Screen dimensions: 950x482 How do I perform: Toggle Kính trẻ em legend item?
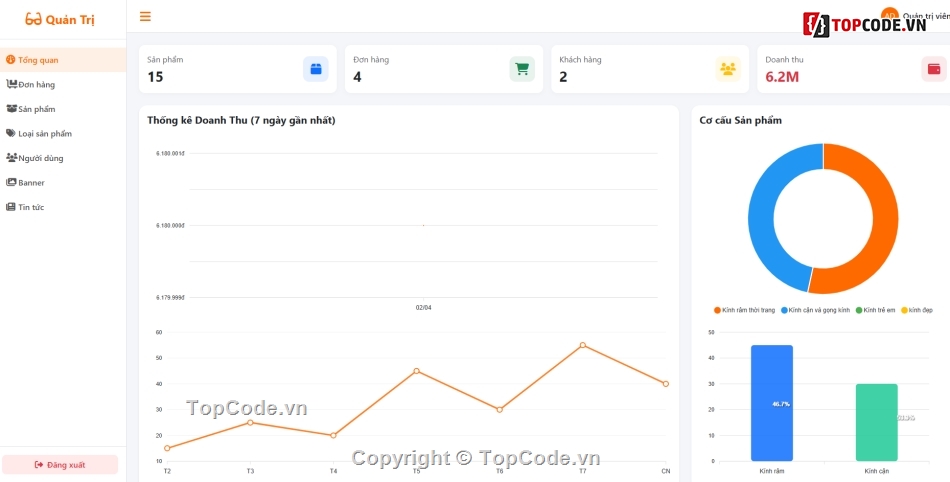(x=875, y=310)
